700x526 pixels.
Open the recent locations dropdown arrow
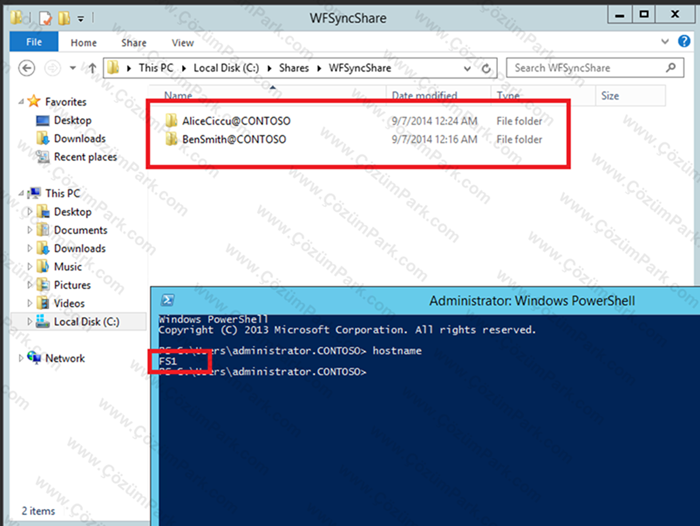[72, 68]
